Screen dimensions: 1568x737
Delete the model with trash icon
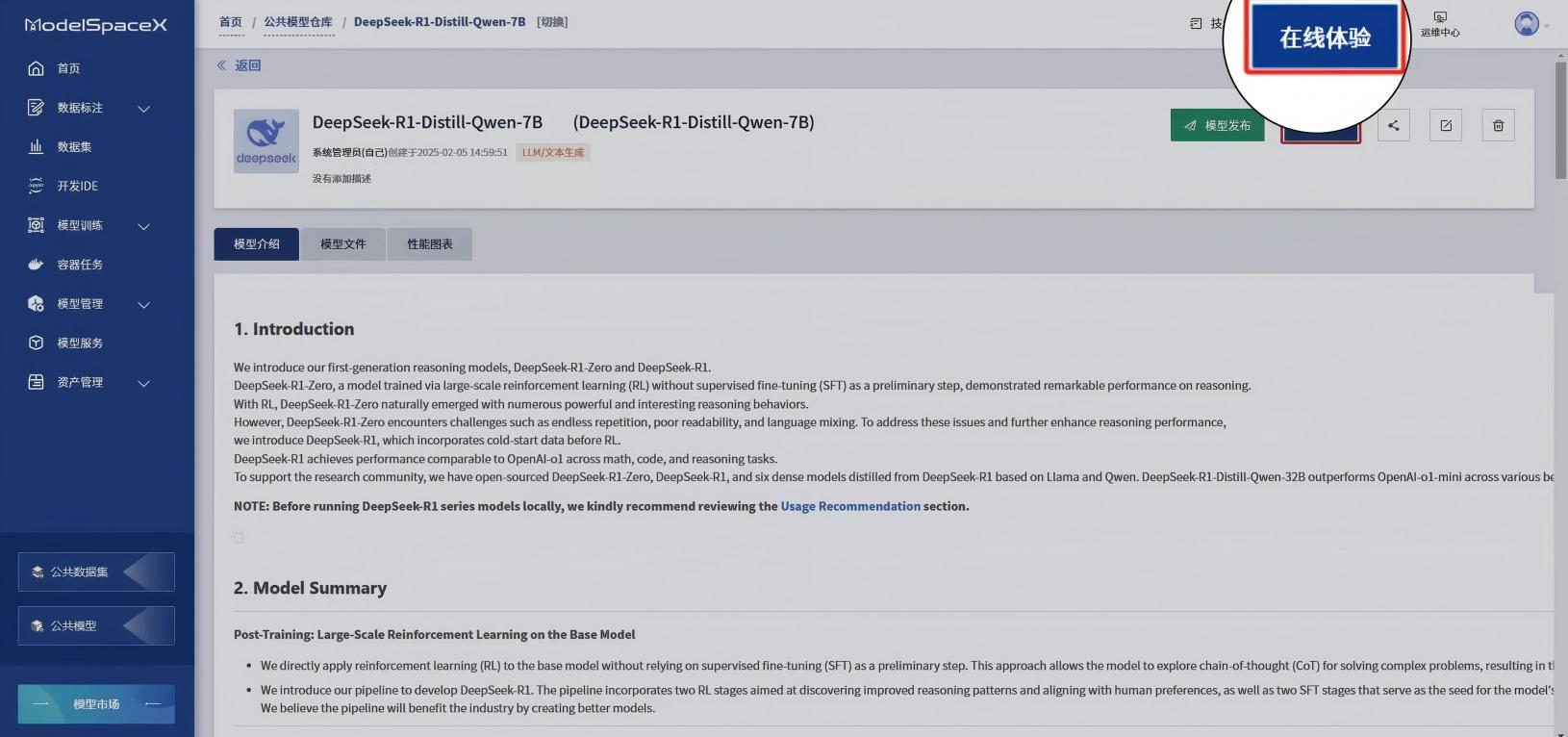[x=1499, y=125]
